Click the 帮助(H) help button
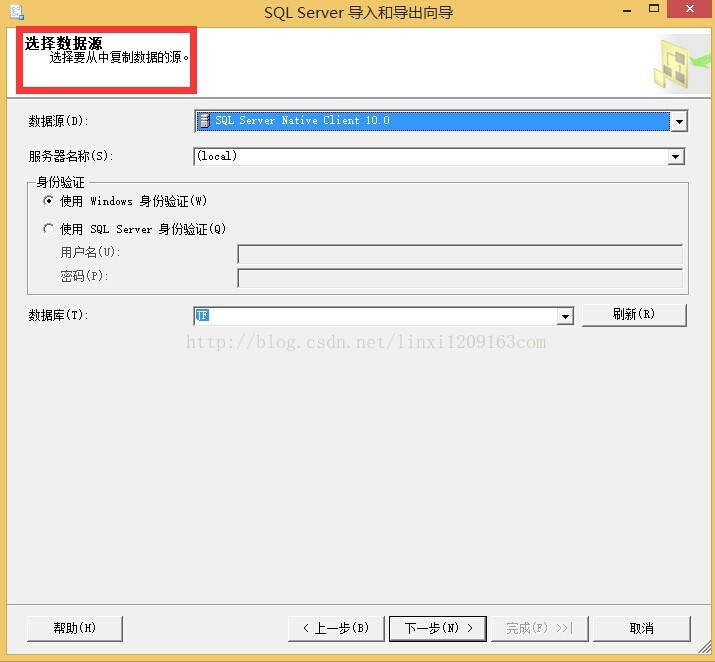Viewport: 715px width, 662px height. coord(75,628)
